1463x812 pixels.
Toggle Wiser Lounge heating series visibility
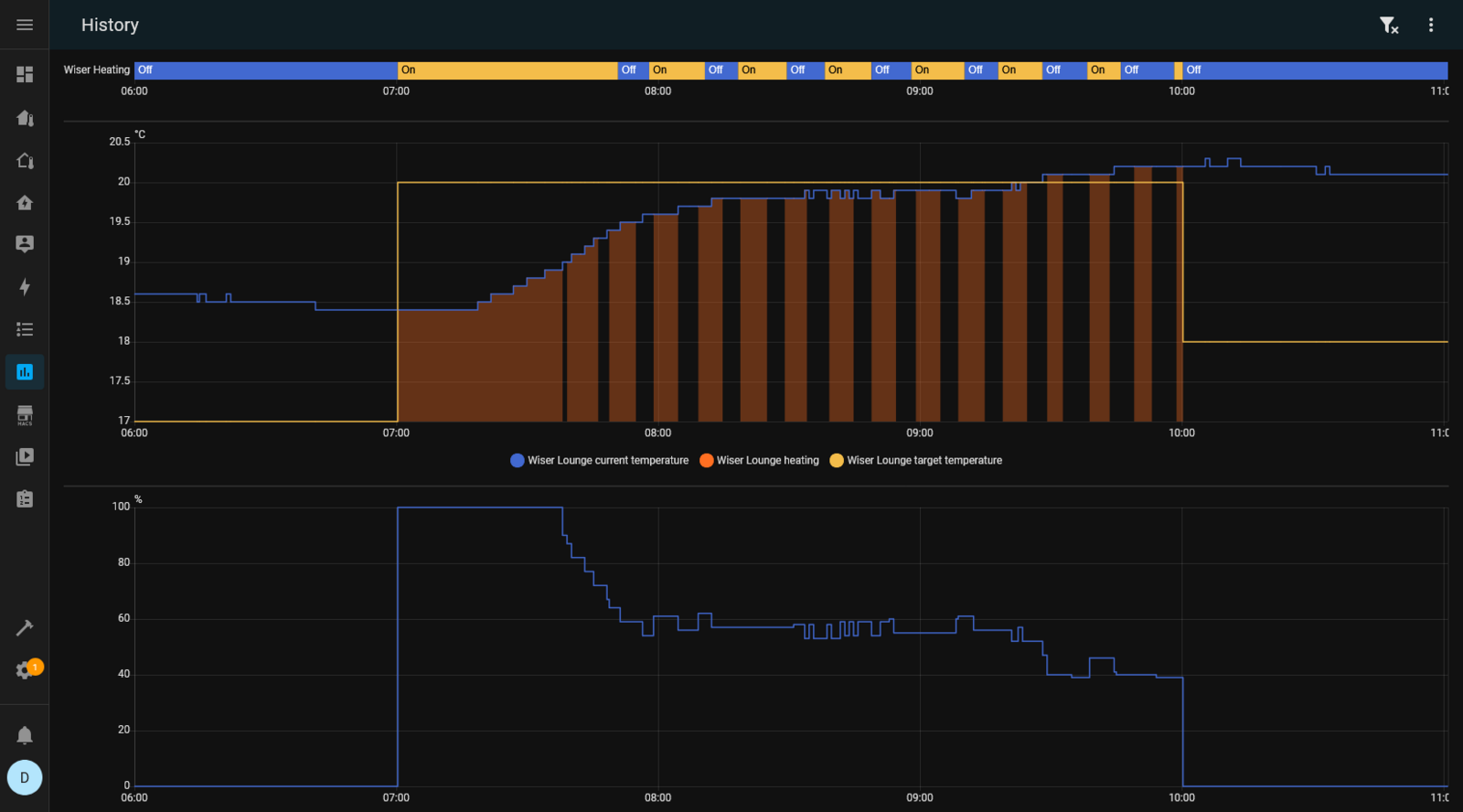coord(760,461)
